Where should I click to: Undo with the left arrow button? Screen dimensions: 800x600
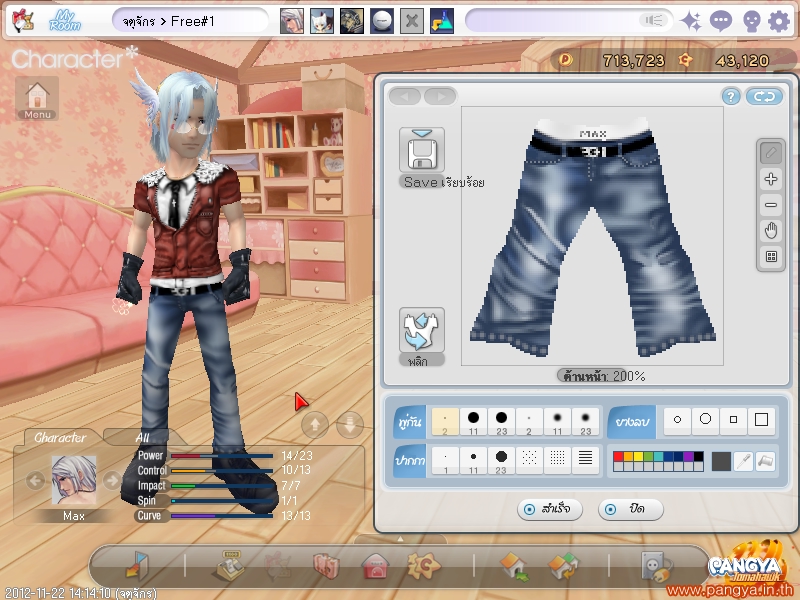pyautogui.click(x=405, y=96)
